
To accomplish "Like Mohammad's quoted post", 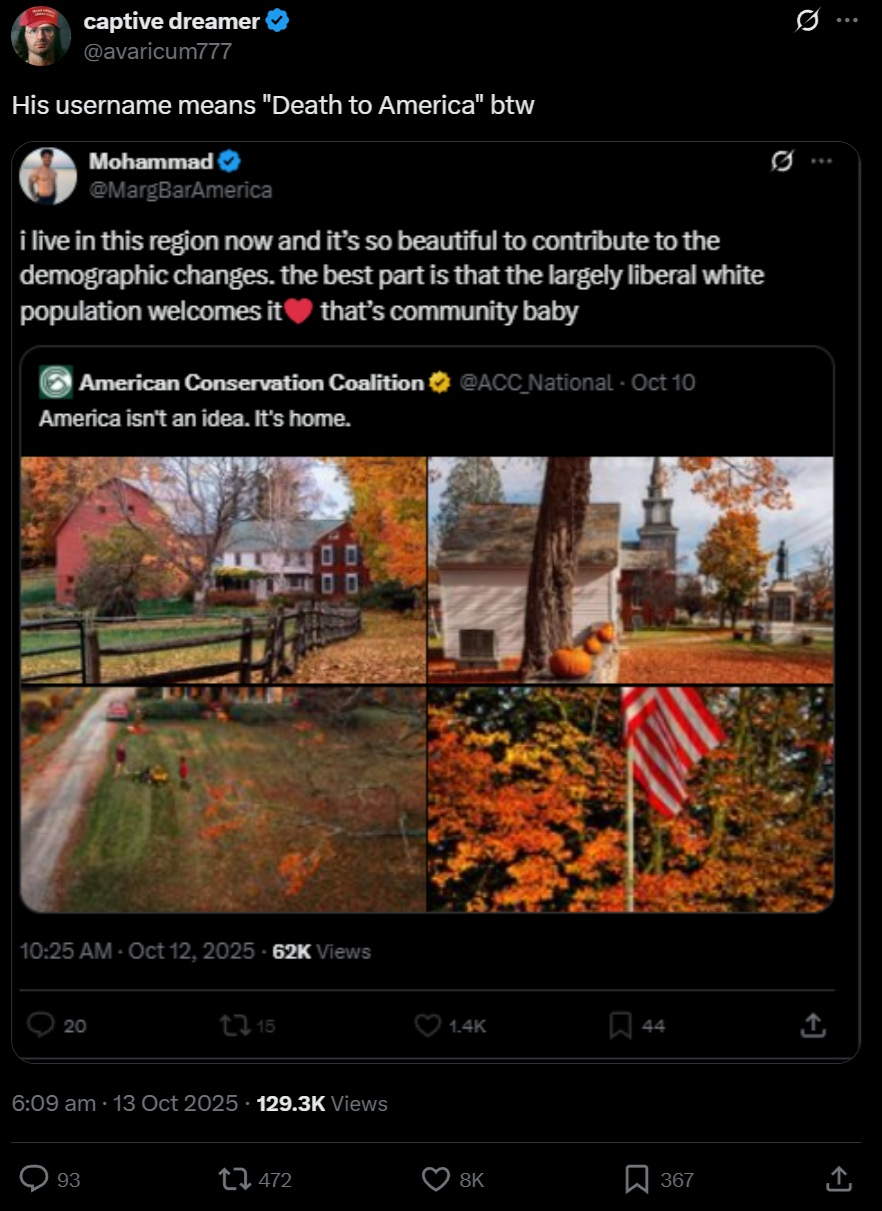I will [x=428, y=1025].
